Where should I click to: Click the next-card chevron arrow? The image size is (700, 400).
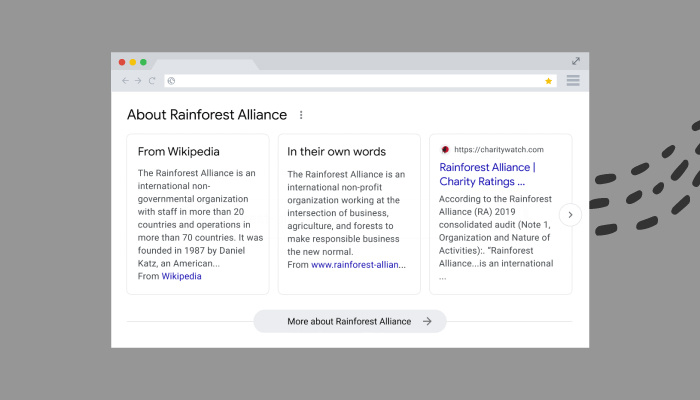pos(570,215)
